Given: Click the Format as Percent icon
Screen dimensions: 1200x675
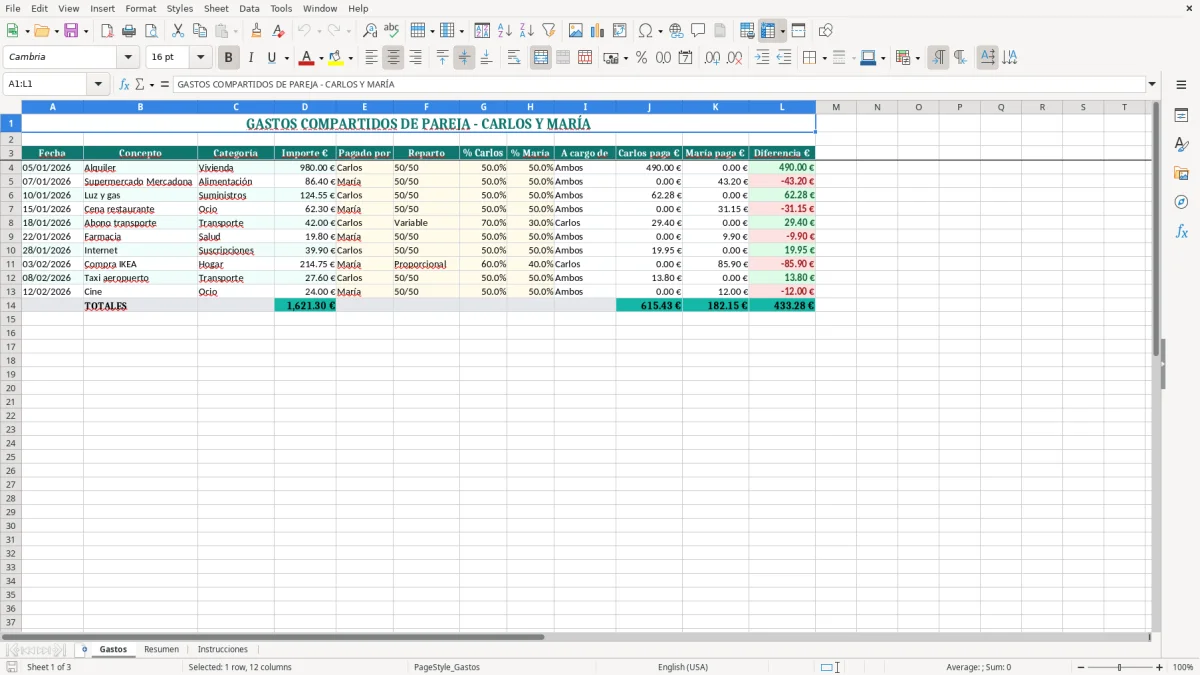Looking at the screenshot, I should click(x=642, y=58).
